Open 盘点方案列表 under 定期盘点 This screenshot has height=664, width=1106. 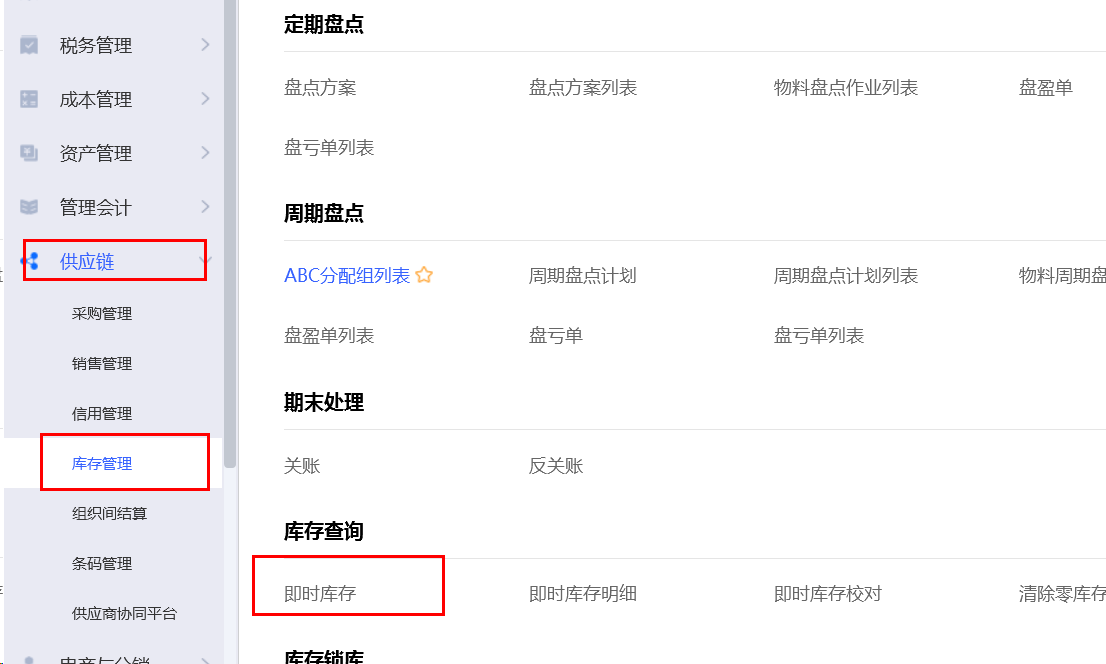pyautogui.click(x=583, y=88)
